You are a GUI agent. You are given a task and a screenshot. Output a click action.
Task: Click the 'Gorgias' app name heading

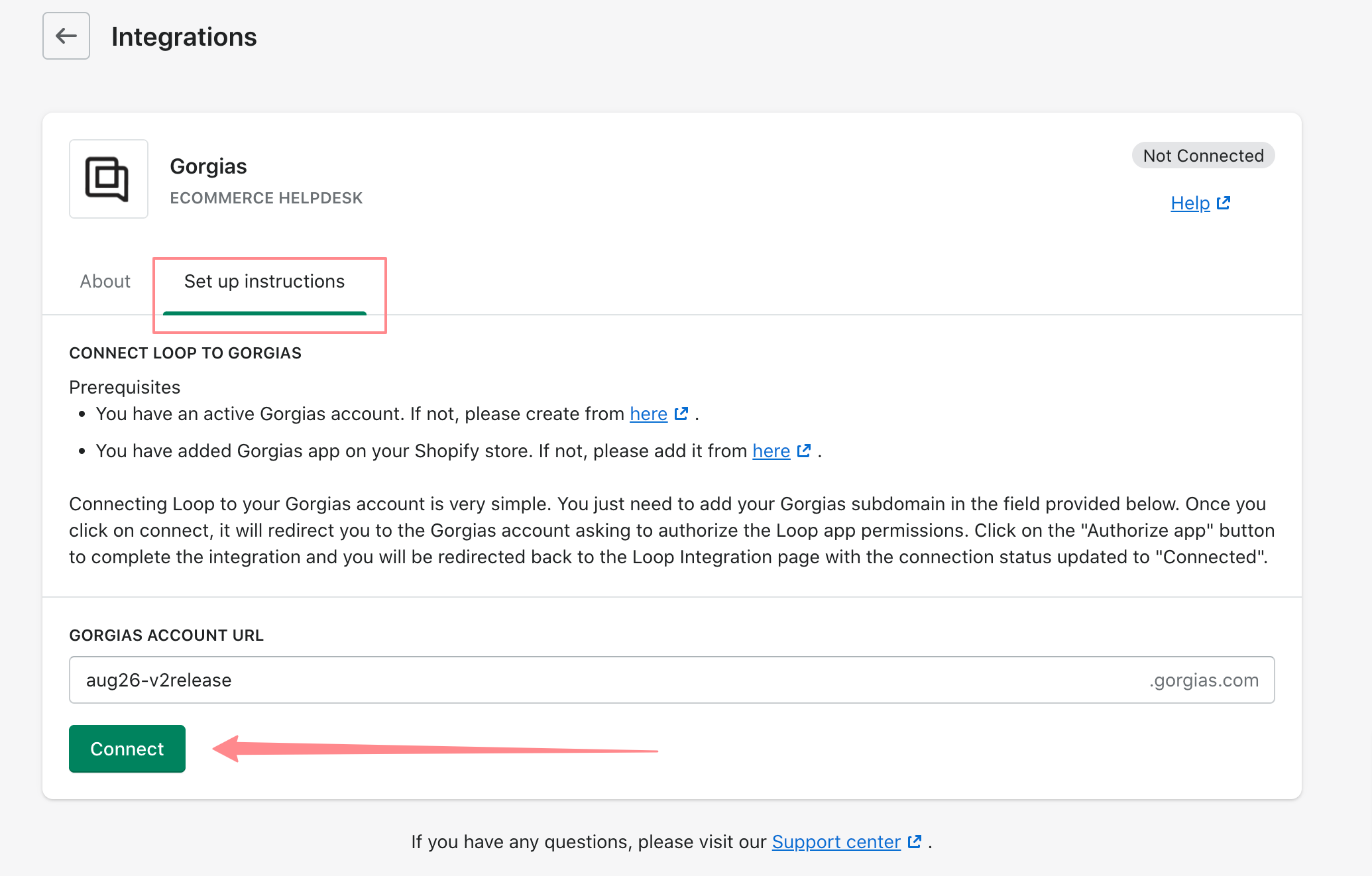[208, 166]
